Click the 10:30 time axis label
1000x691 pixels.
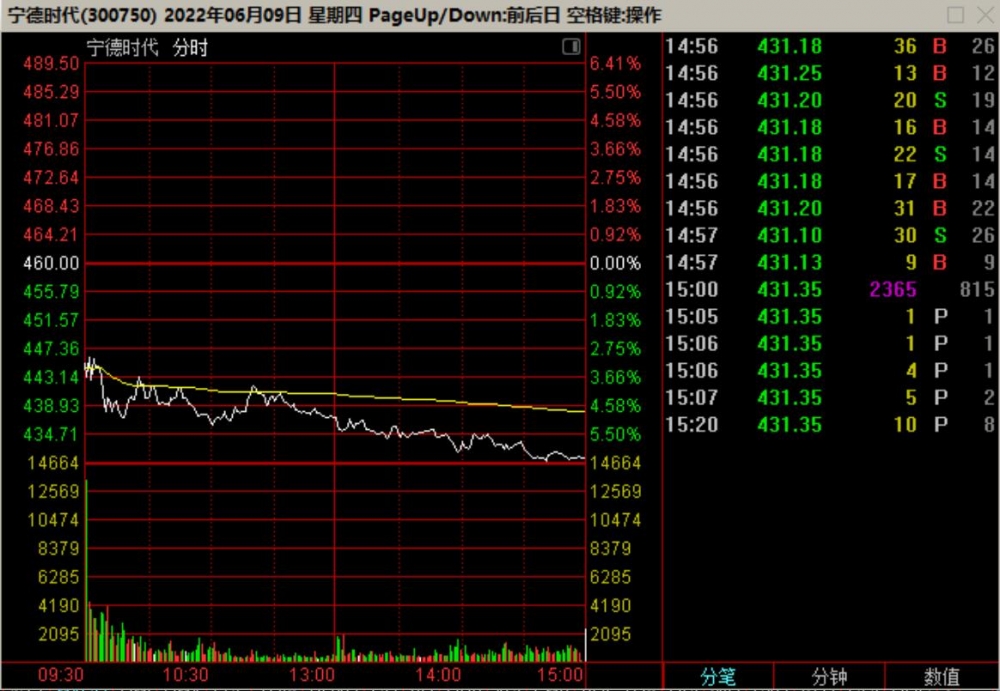[186, 675]
